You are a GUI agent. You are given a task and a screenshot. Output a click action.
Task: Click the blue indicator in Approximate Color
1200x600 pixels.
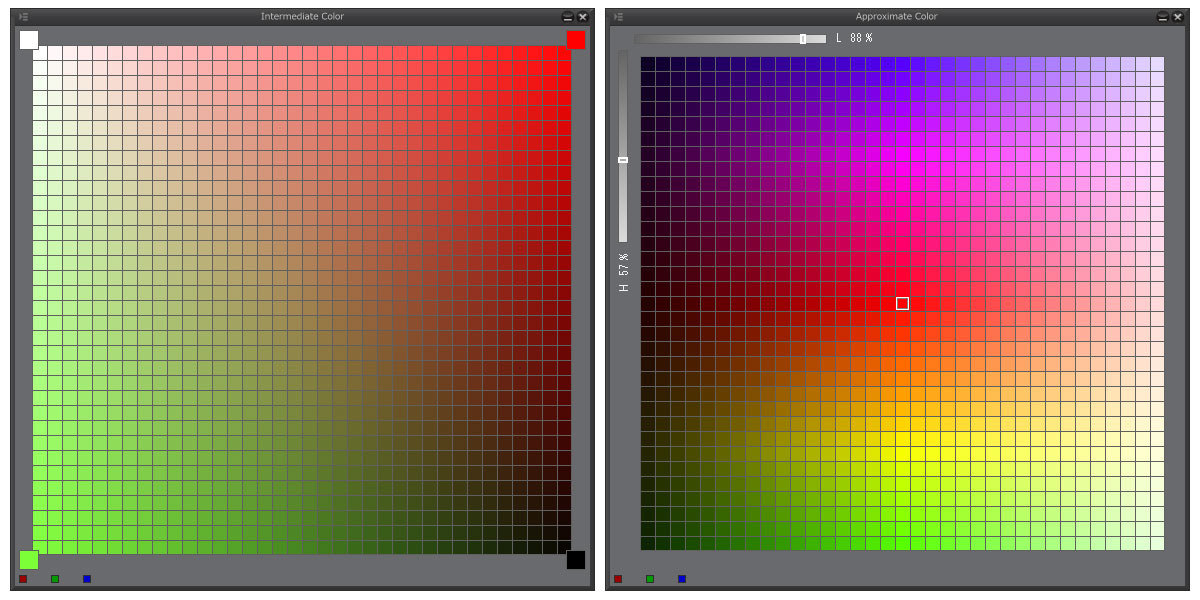(682, 579)
